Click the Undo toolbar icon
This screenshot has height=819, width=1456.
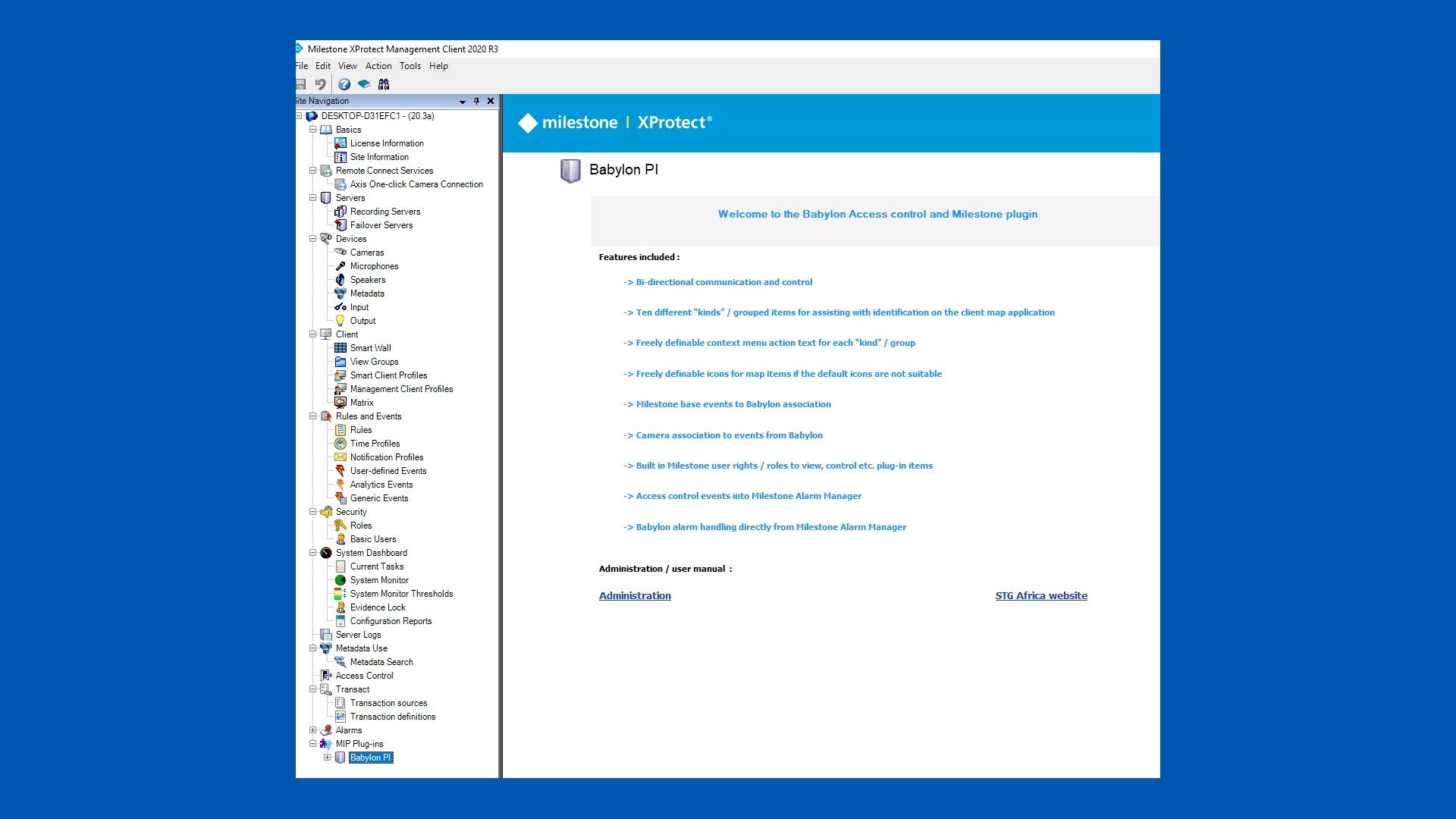tap(320, 84)
